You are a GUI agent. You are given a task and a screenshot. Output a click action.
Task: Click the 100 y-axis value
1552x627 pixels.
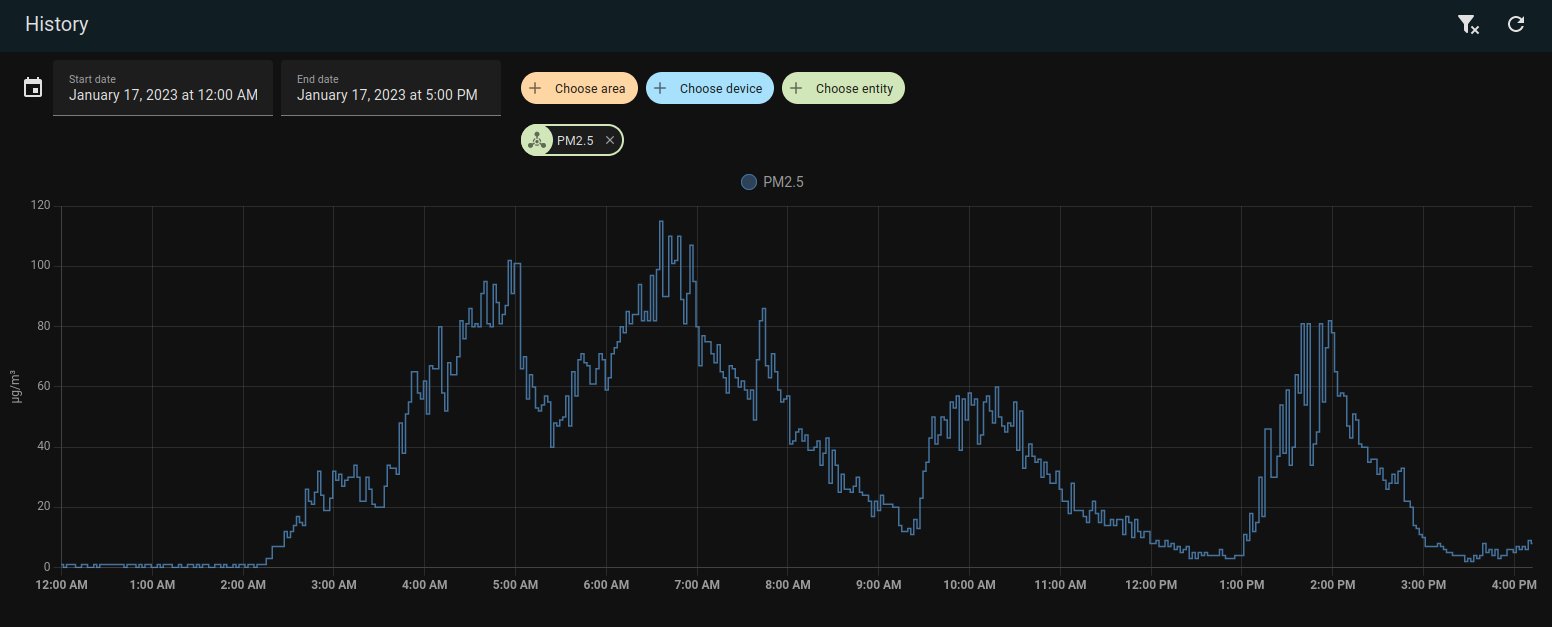point(41,266)
